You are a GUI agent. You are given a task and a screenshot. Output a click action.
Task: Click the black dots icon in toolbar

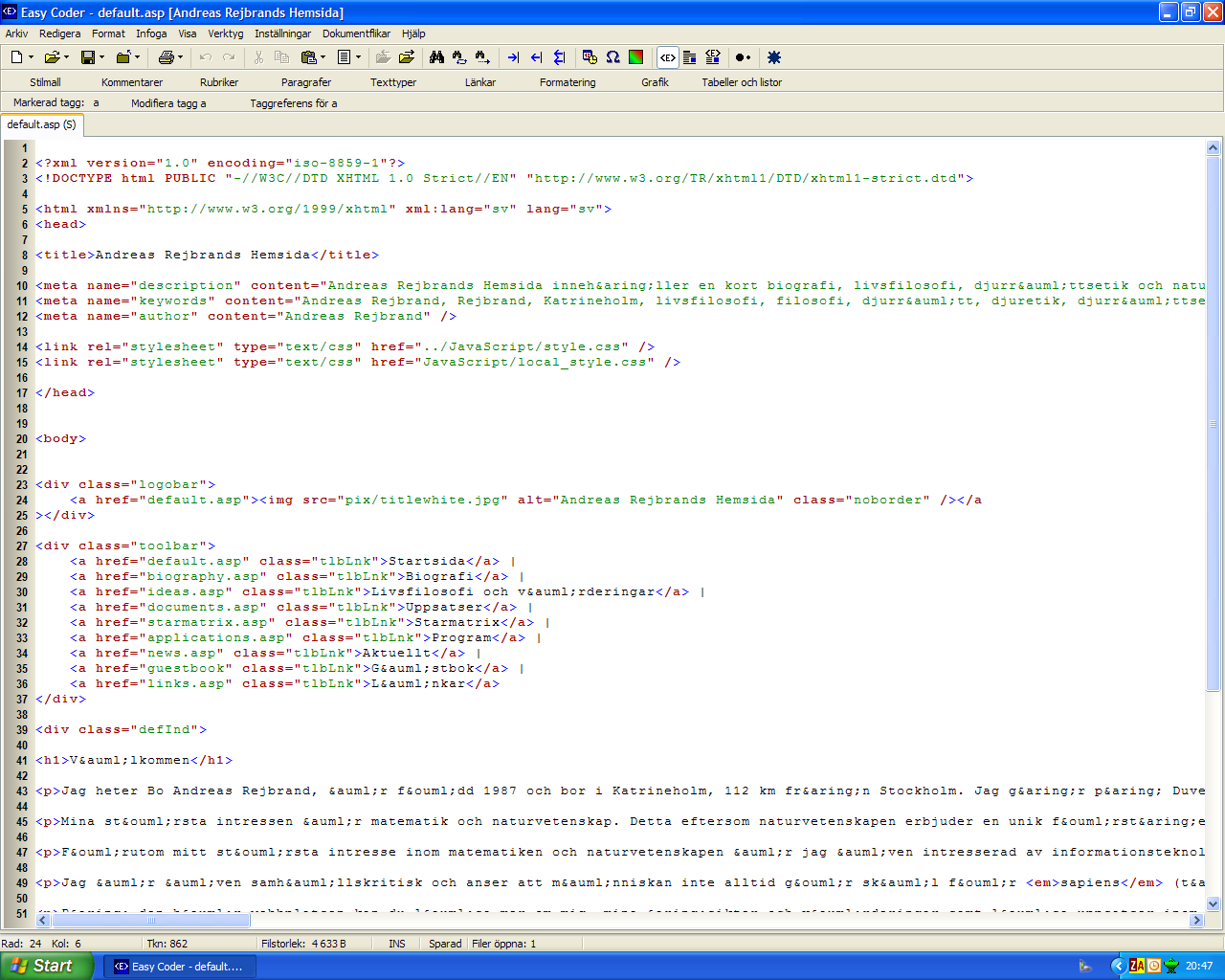743,57
